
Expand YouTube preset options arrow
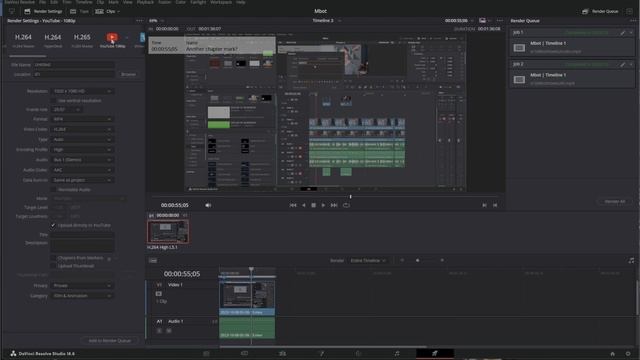coord(127,38)
